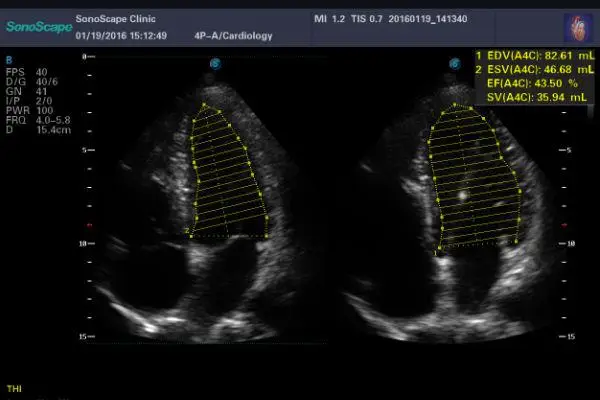Click caliper marker 2 on left ventricle trace

(188, 233)
